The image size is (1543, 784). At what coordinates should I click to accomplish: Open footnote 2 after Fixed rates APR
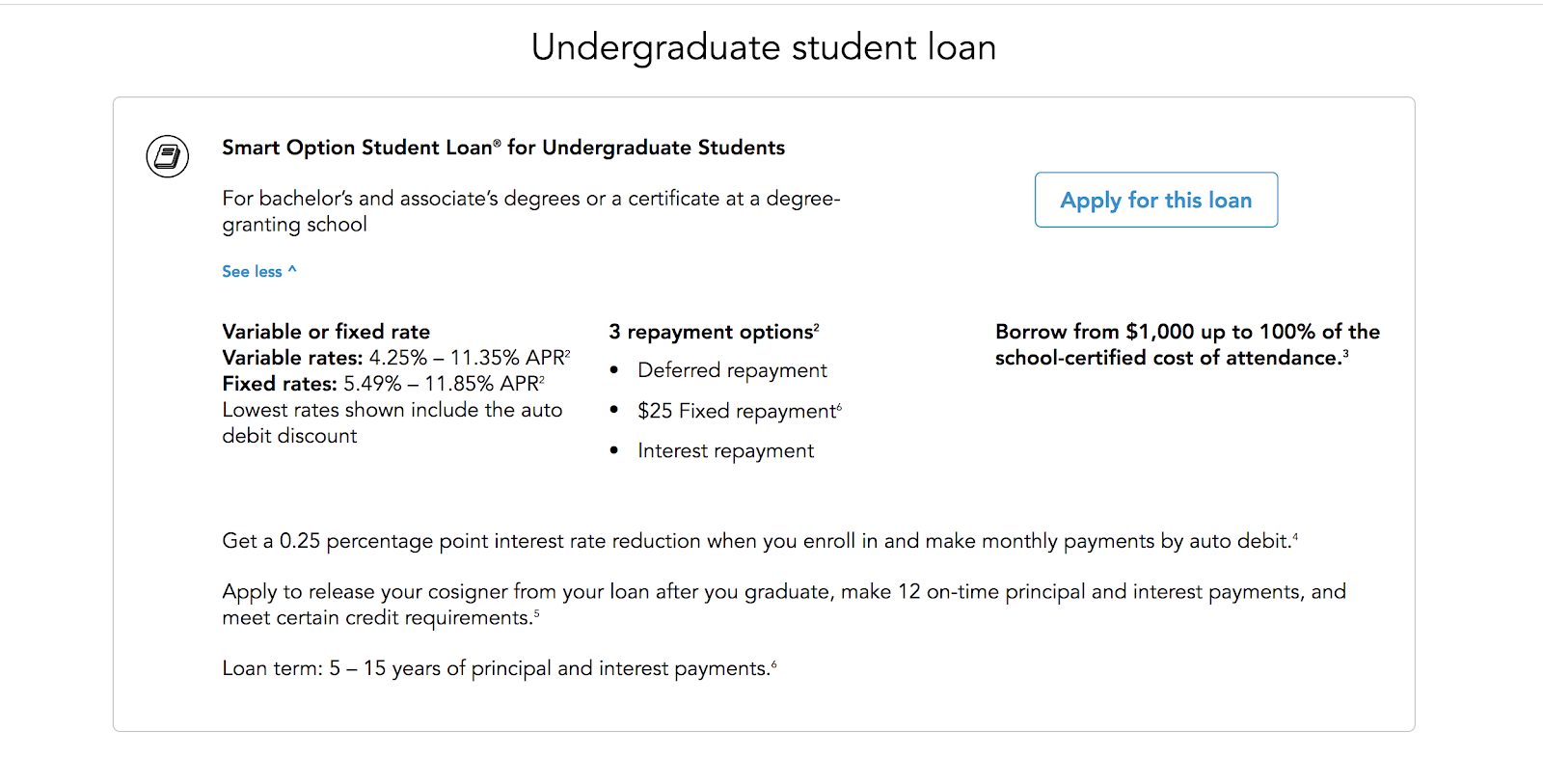click(x=542, y=378)
